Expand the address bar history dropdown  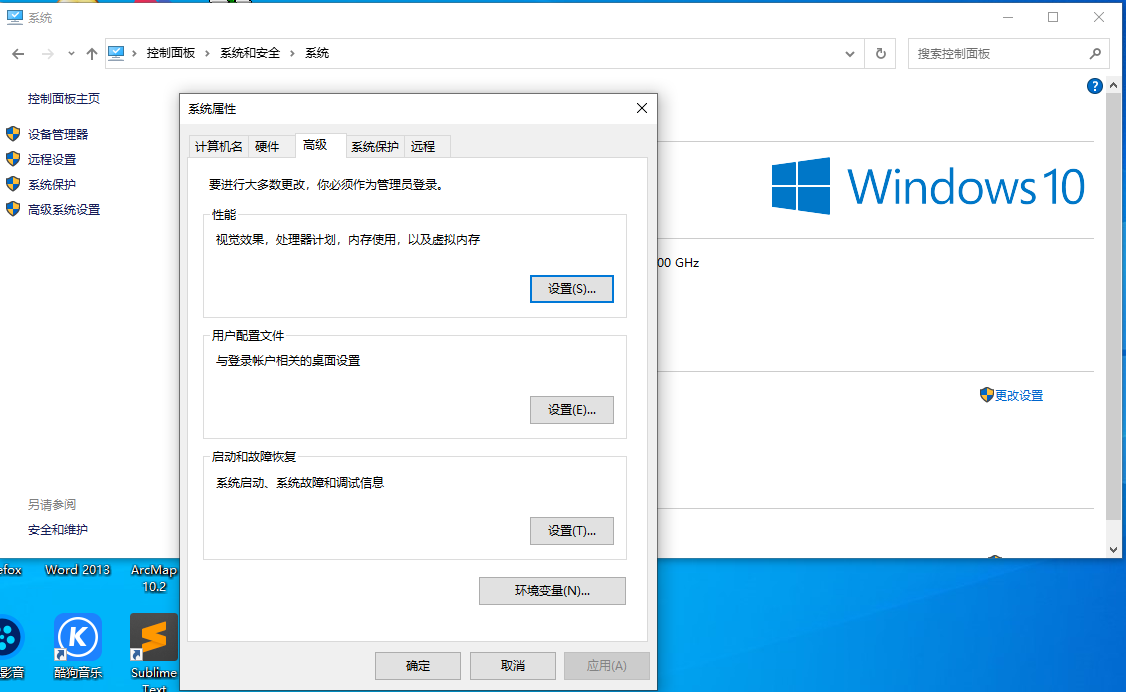tap(850, 54)
